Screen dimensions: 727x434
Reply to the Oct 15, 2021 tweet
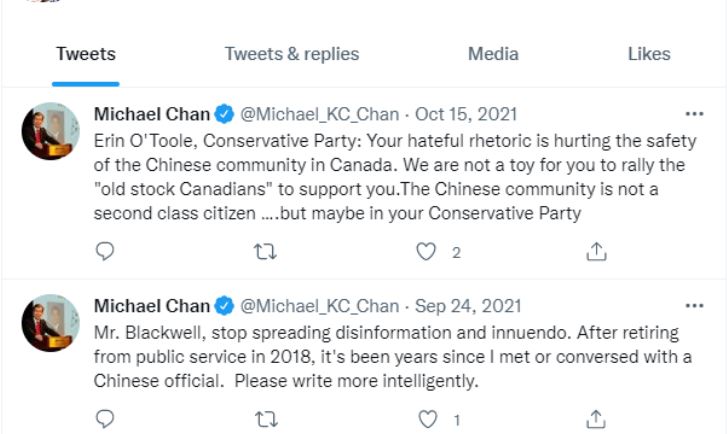[105, 251]
